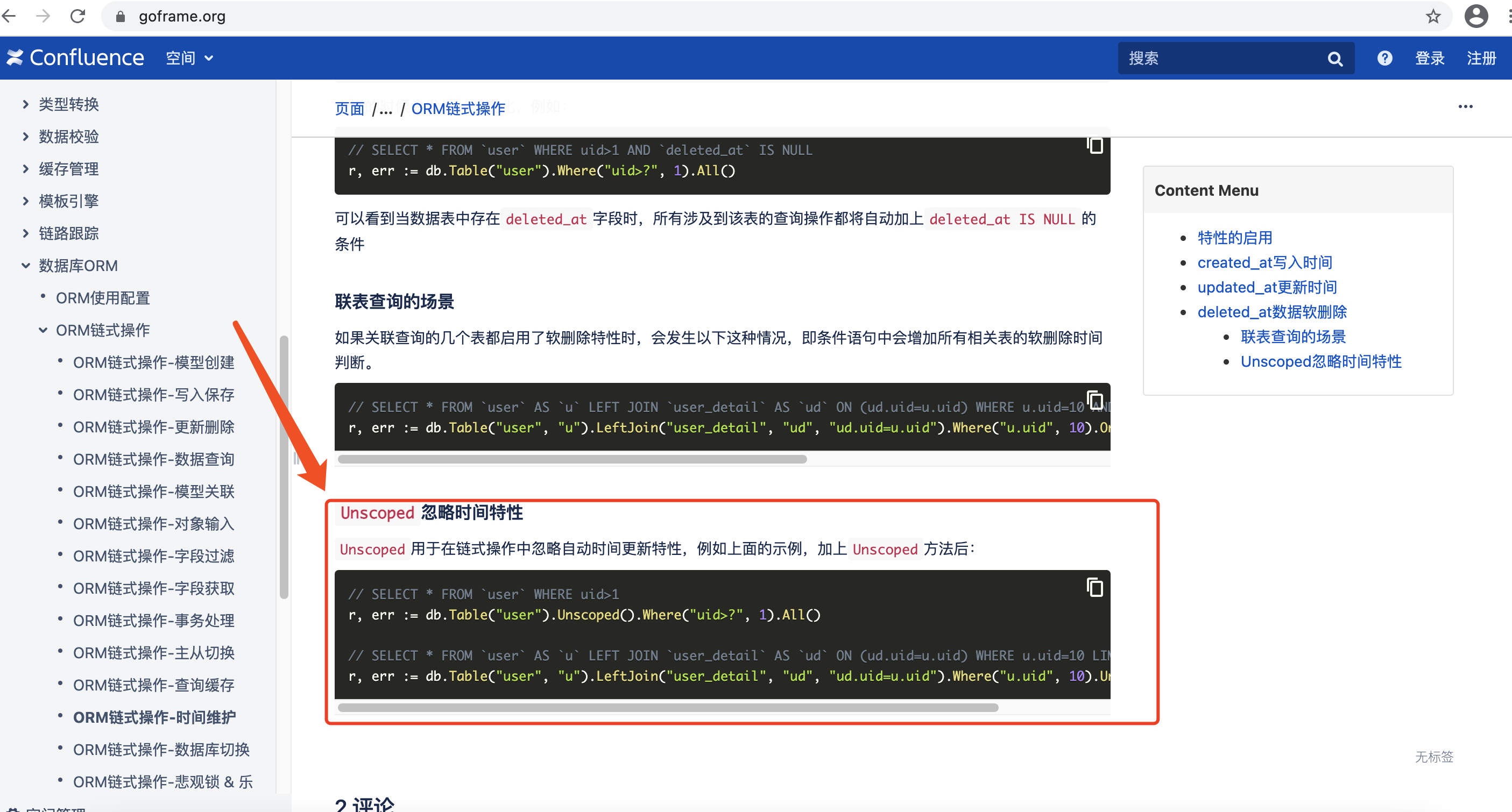Copy the Unscoped code snippet with copy icon
Screen dimensions: 1512x812
[x=1096, y=587]
